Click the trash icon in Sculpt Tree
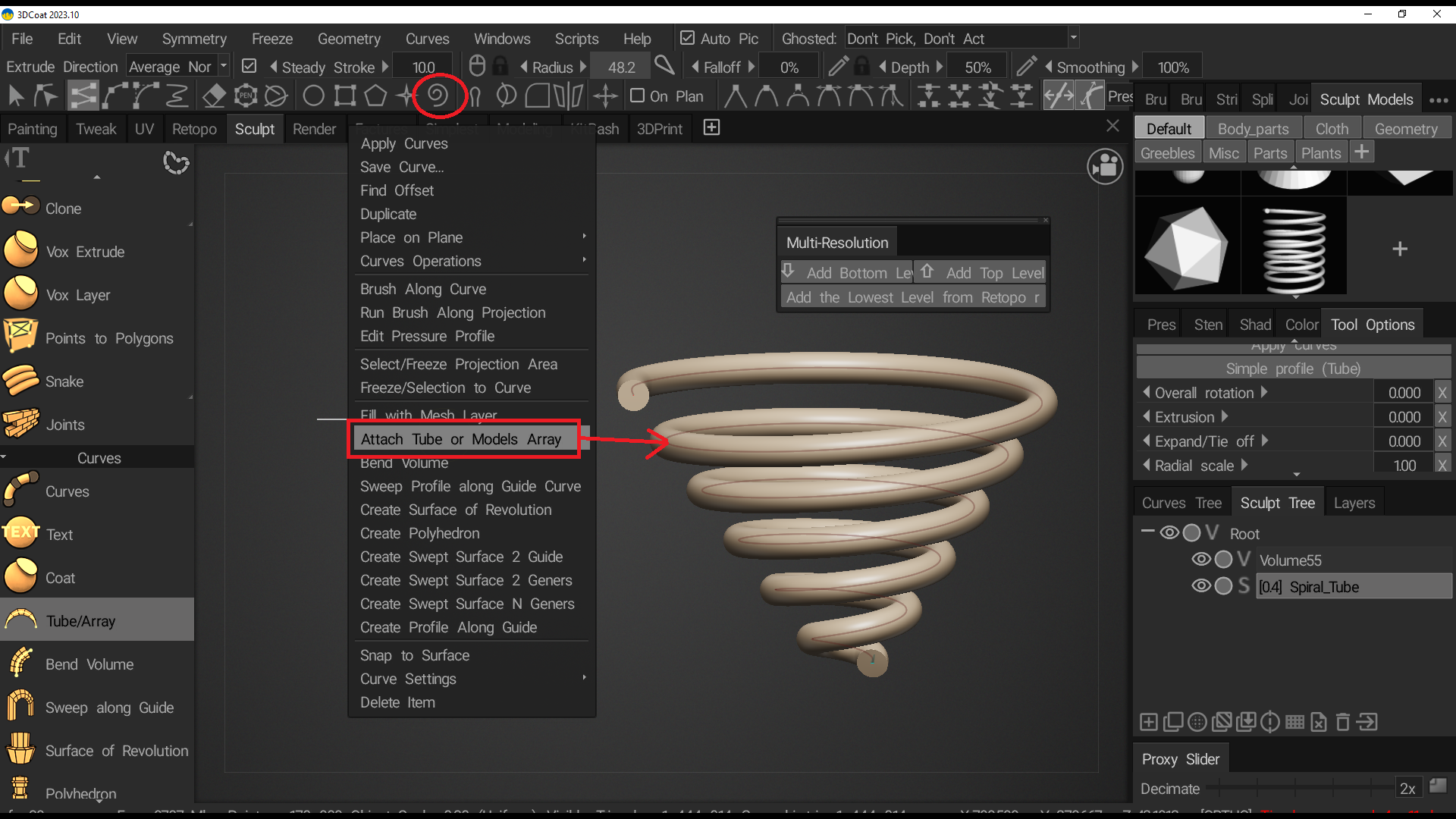 1342,722
